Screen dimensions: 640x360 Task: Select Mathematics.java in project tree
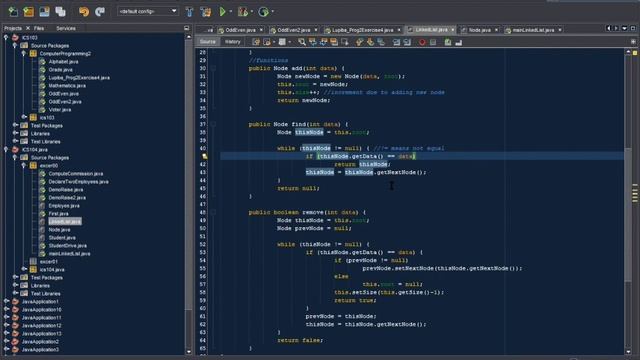[x=67, y=86]
